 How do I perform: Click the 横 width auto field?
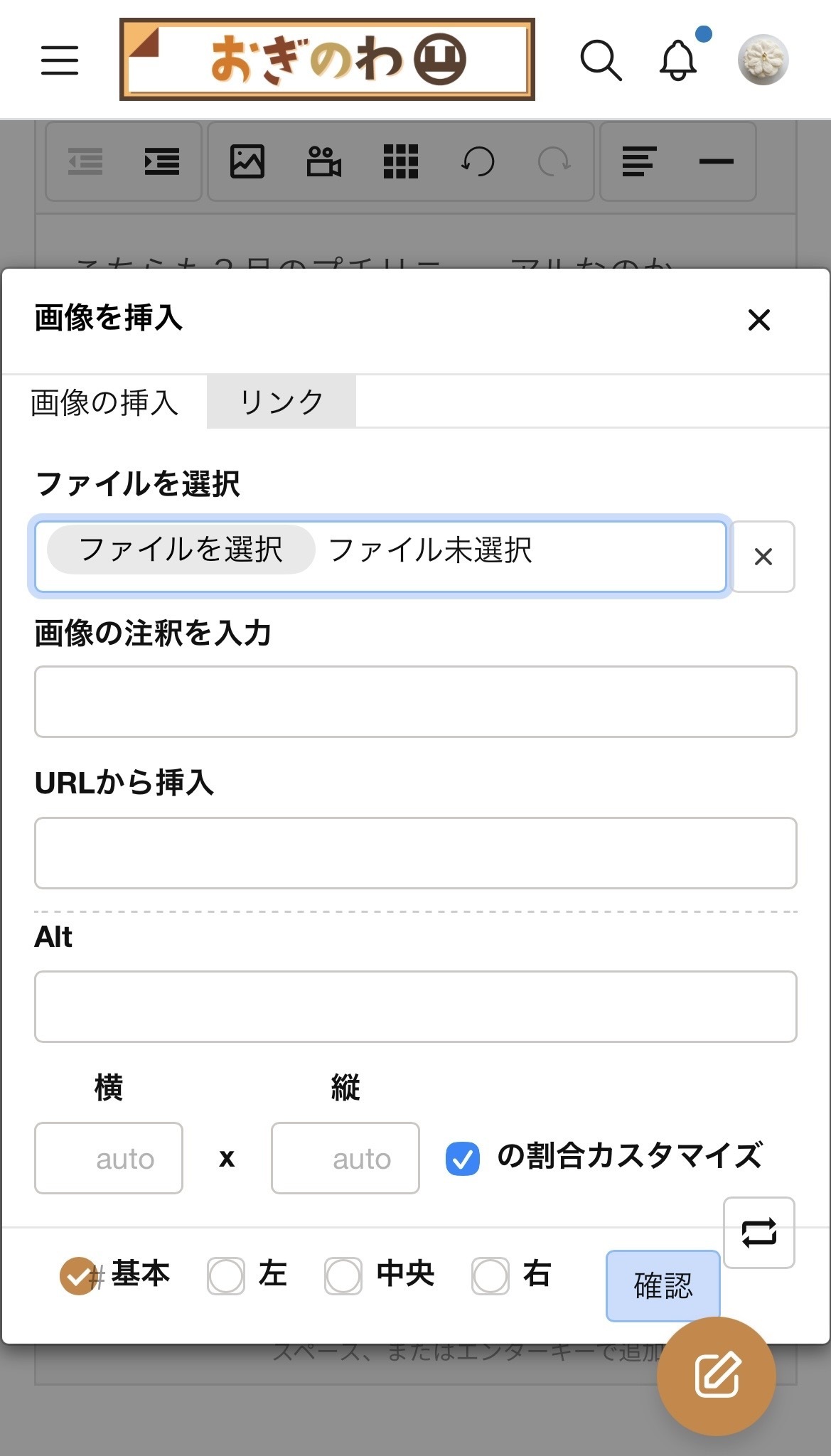pos(109,1158)
